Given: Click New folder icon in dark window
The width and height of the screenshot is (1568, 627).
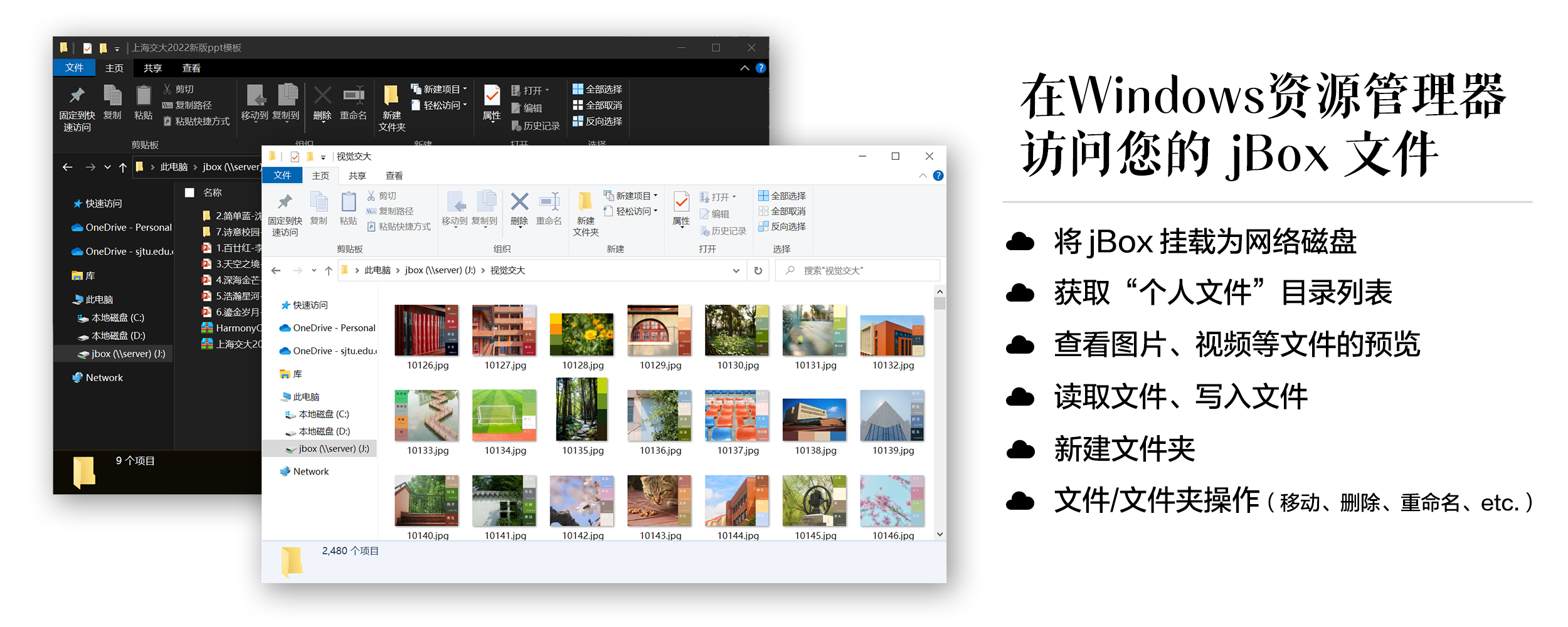Looking at the screenshot, I should pos(391,108).
